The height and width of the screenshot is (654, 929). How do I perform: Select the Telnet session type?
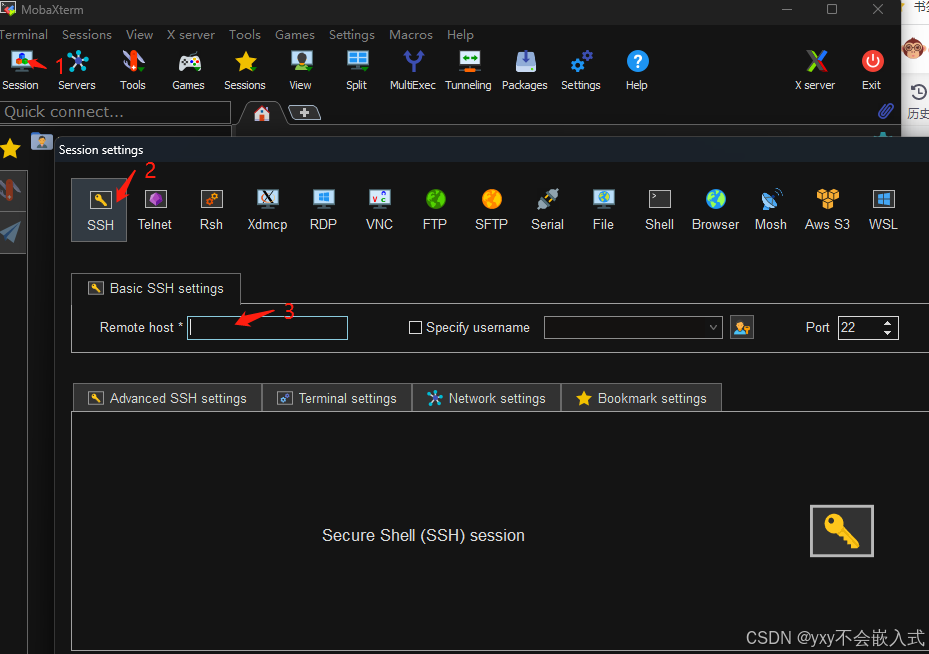[155, 210]
